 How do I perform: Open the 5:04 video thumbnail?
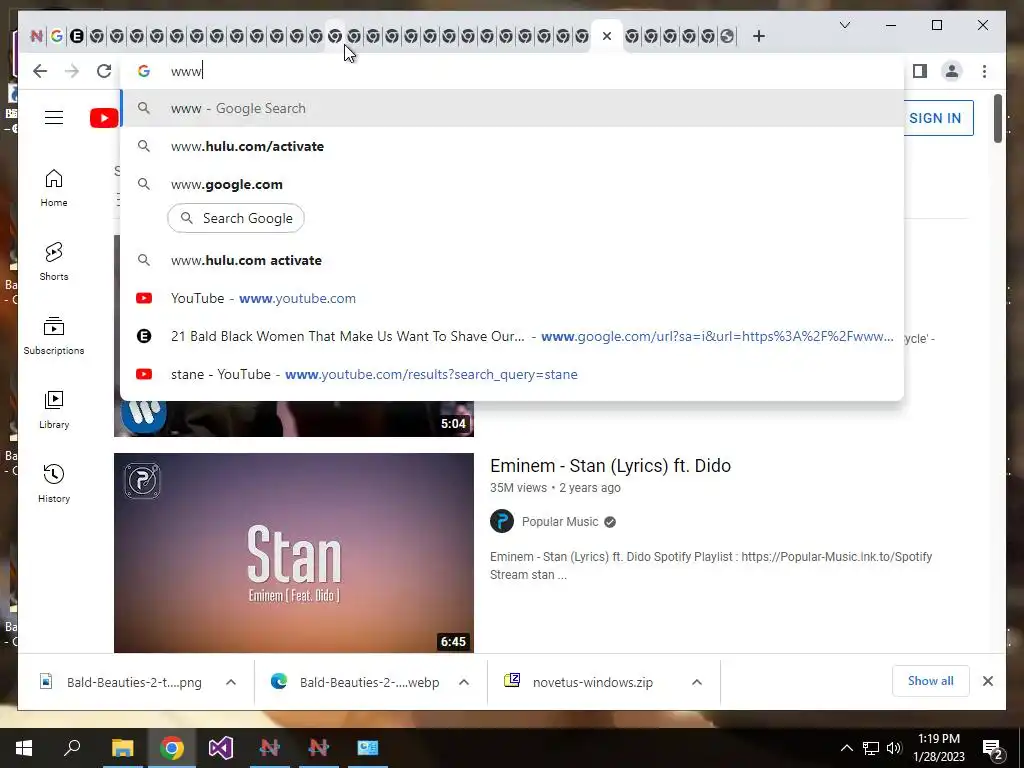point(294,419)
